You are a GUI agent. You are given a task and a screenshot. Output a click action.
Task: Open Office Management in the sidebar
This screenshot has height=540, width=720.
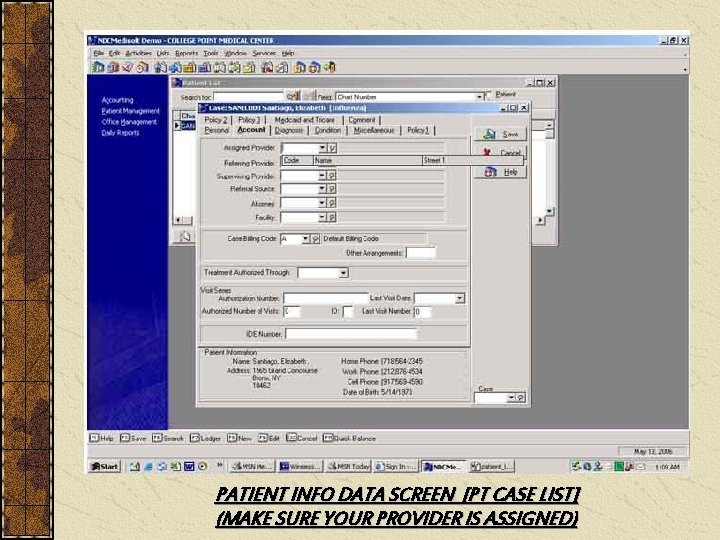(129, 122)
